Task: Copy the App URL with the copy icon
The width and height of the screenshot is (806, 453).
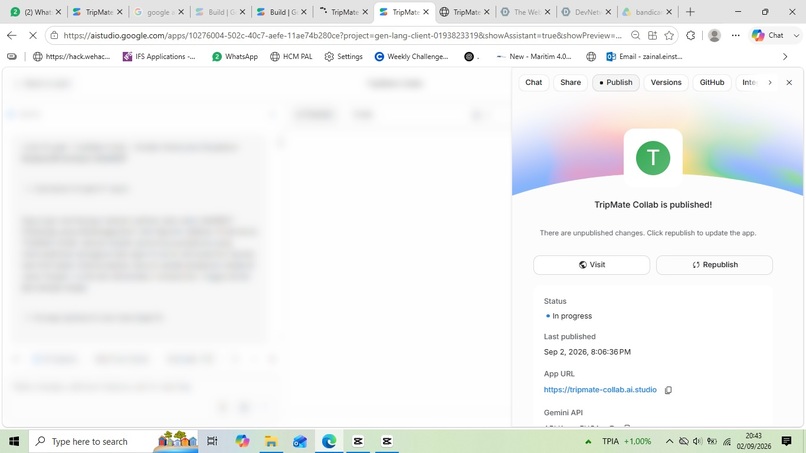Action: [668, 390]
